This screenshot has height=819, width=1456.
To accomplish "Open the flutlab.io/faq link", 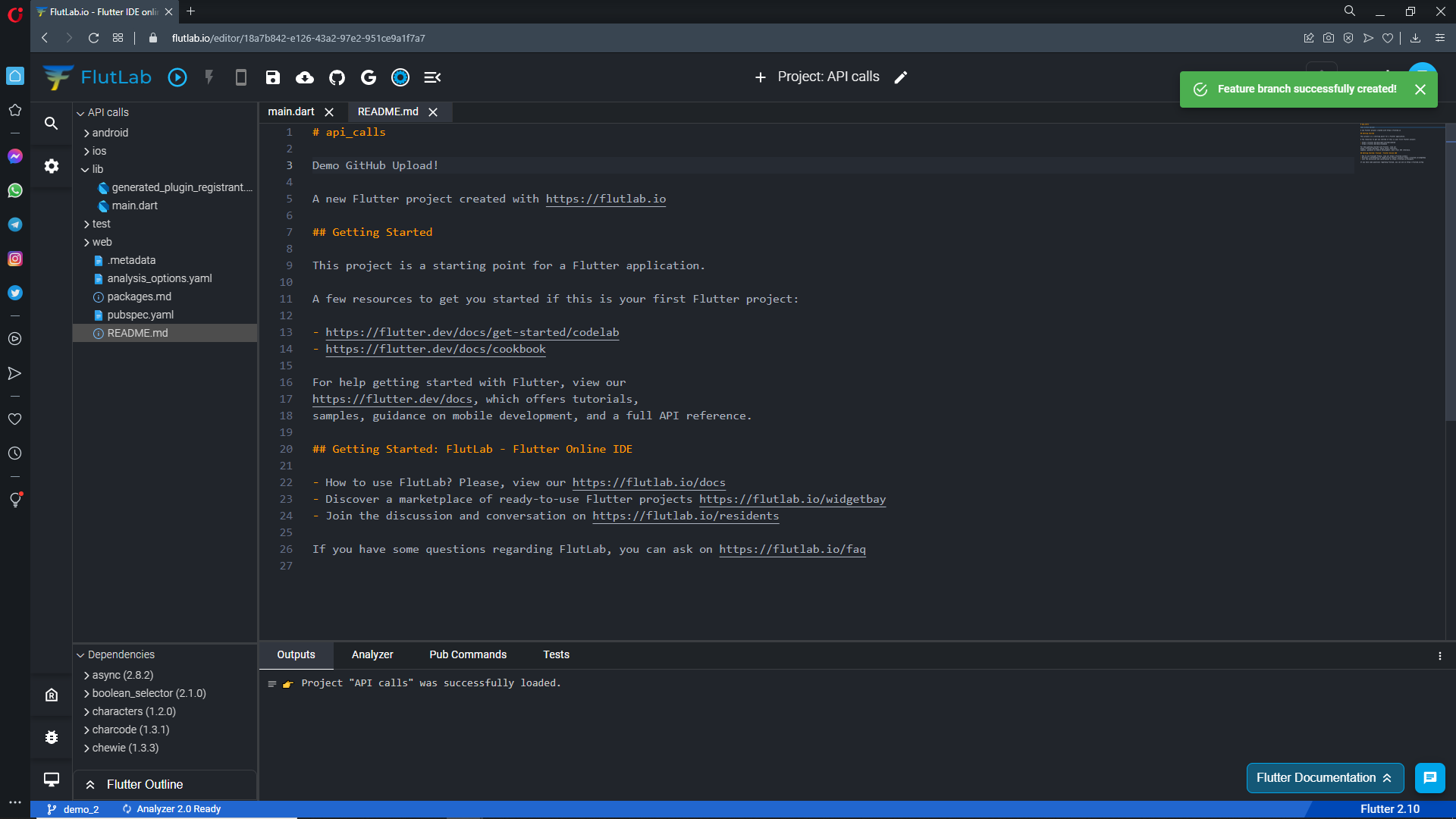I will [792, 549].
